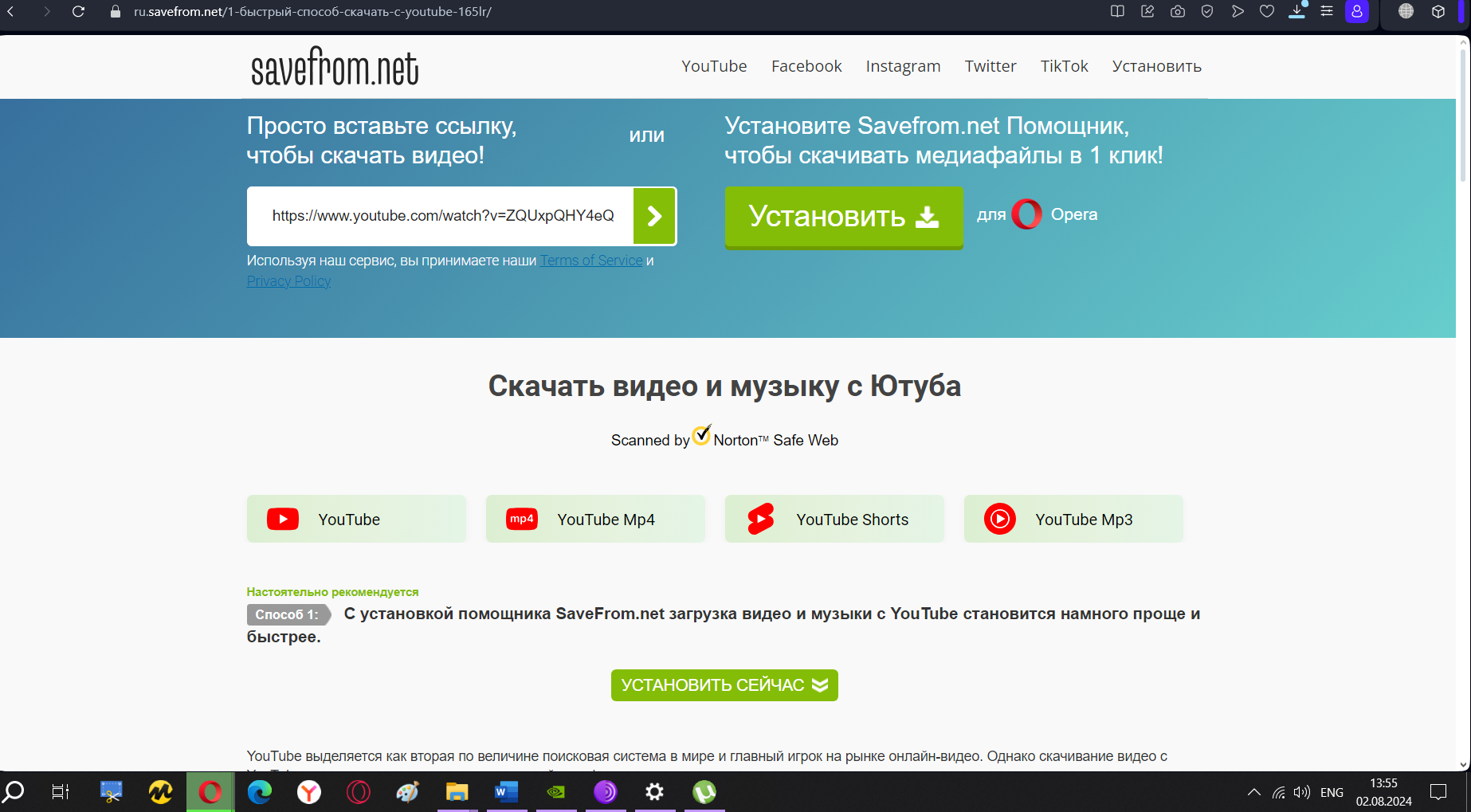
Task: Select Facebook in the top navigation
Action: [806, 66]
